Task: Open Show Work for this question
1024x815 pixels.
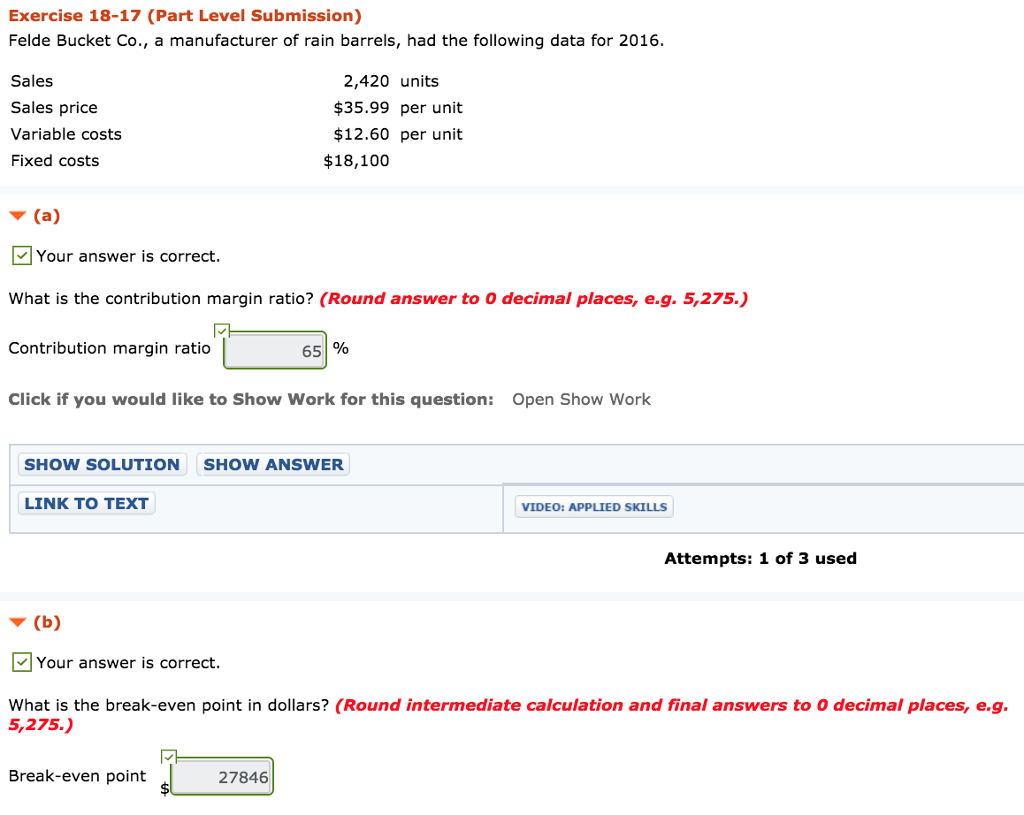Action: [x=581, y=399]
